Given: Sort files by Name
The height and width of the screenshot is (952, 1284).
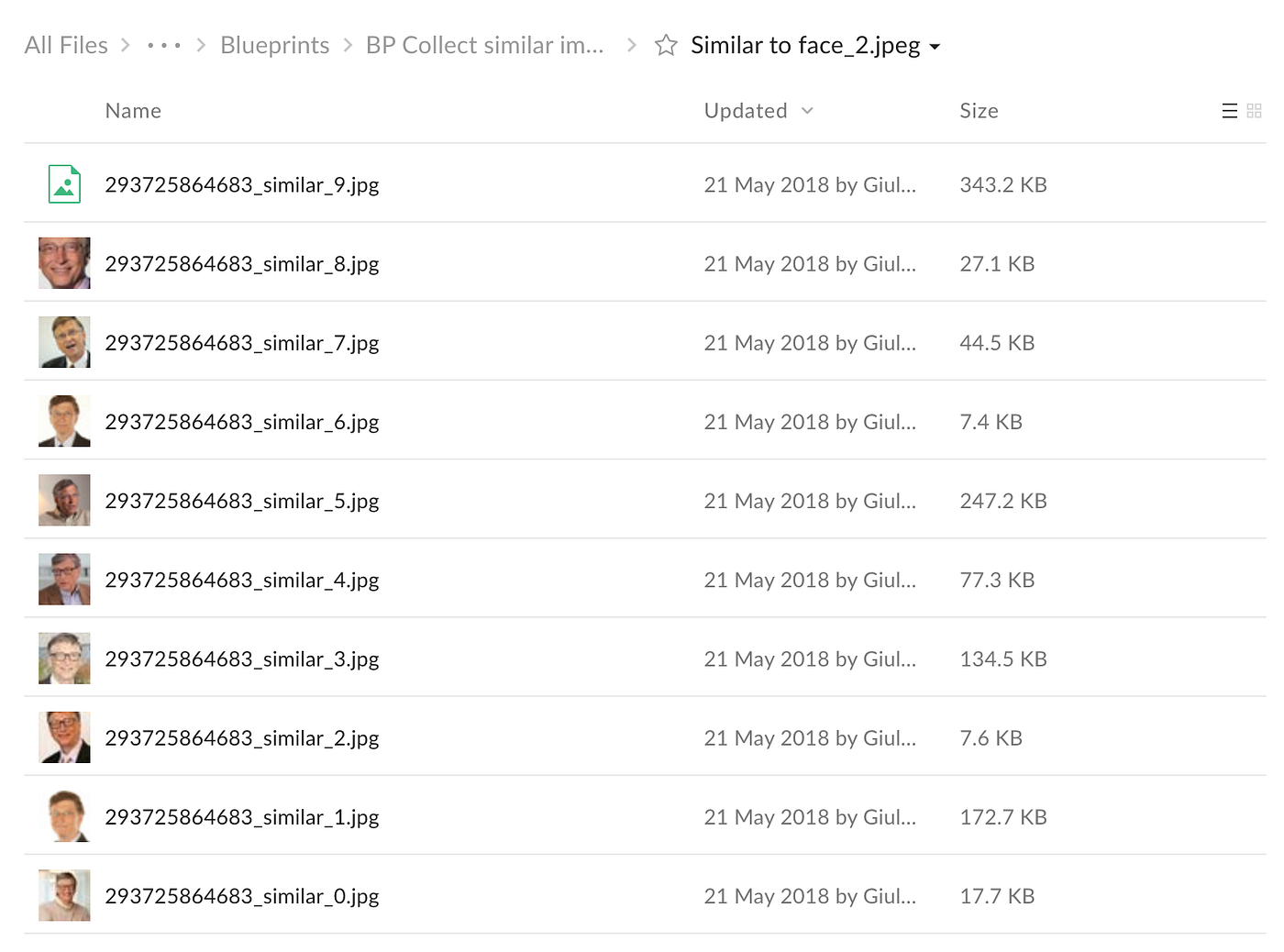Looking at the screenshot, I should click(x=132, y=110).
